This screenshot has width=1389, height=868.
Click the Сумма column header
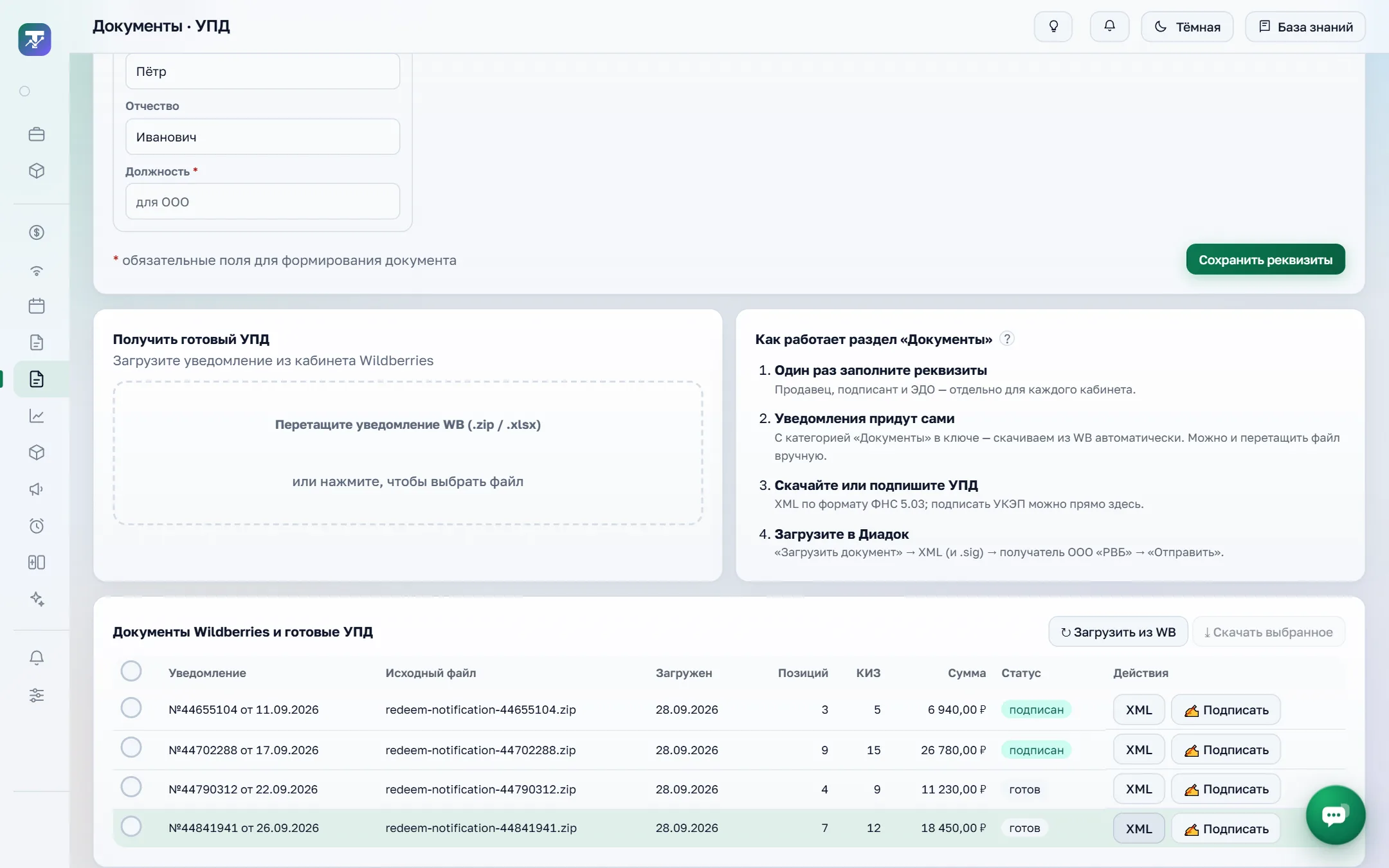967,673
